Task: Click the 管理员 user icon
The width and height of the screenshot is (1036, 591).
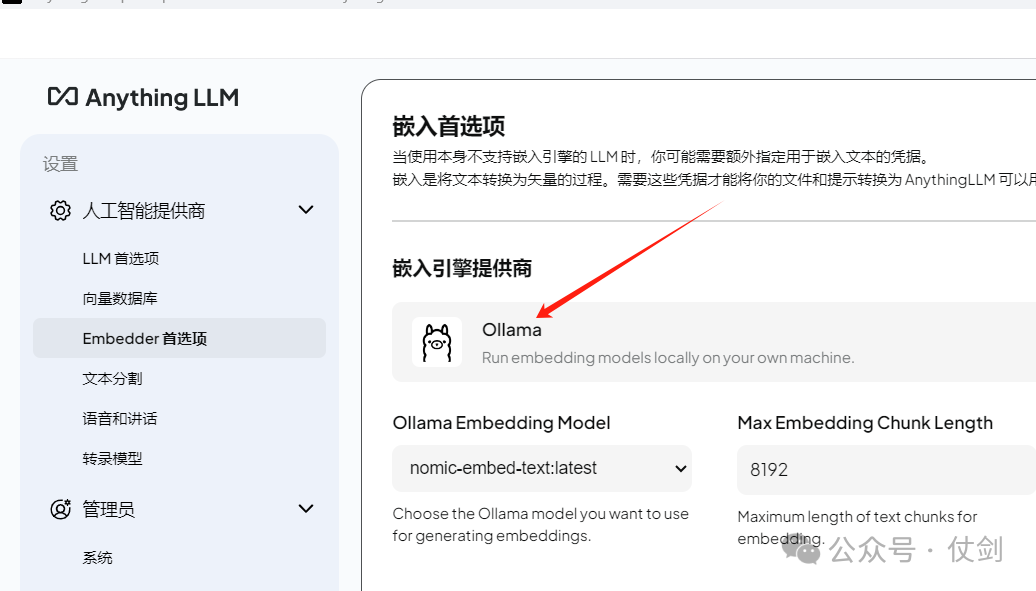Action: (x=60, y=509)
